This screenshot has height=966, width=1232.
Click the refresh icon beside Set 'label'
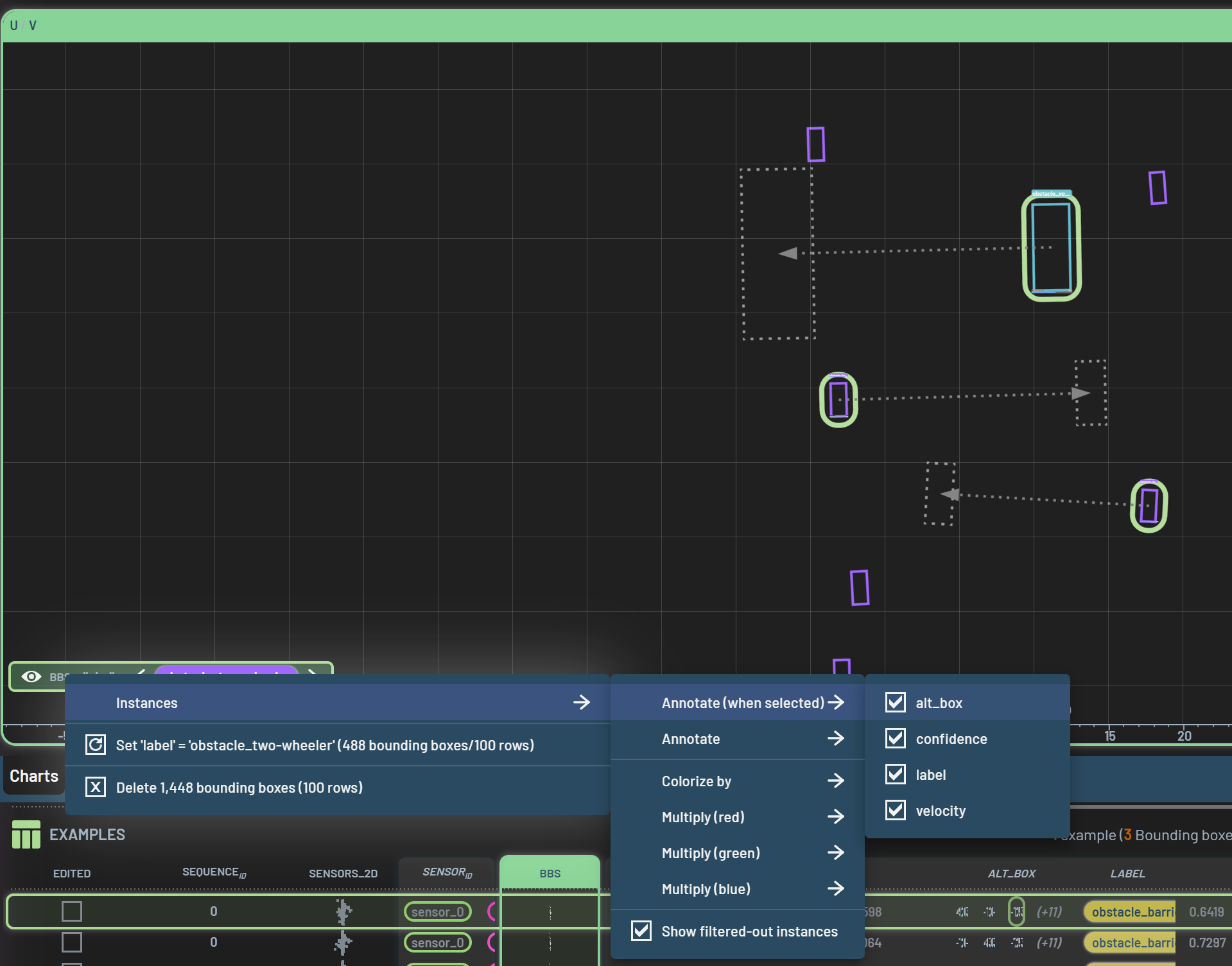pyautogui.click(x=96, y=745)
